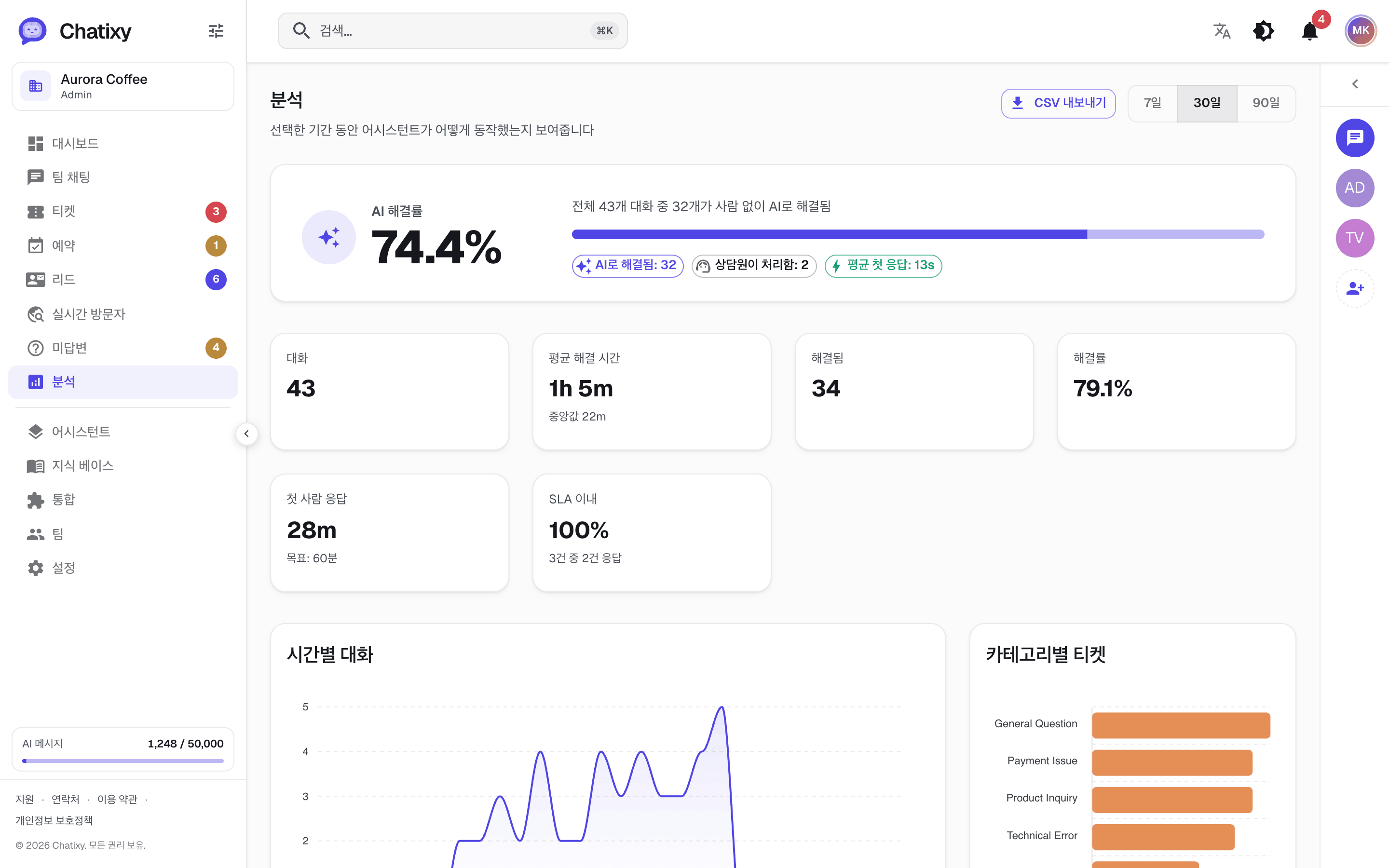The image size is (1389, 868).
Task: Click the AI로 해결됨: 32 chip
Action: pyautogui.click(x=627, y=266)
